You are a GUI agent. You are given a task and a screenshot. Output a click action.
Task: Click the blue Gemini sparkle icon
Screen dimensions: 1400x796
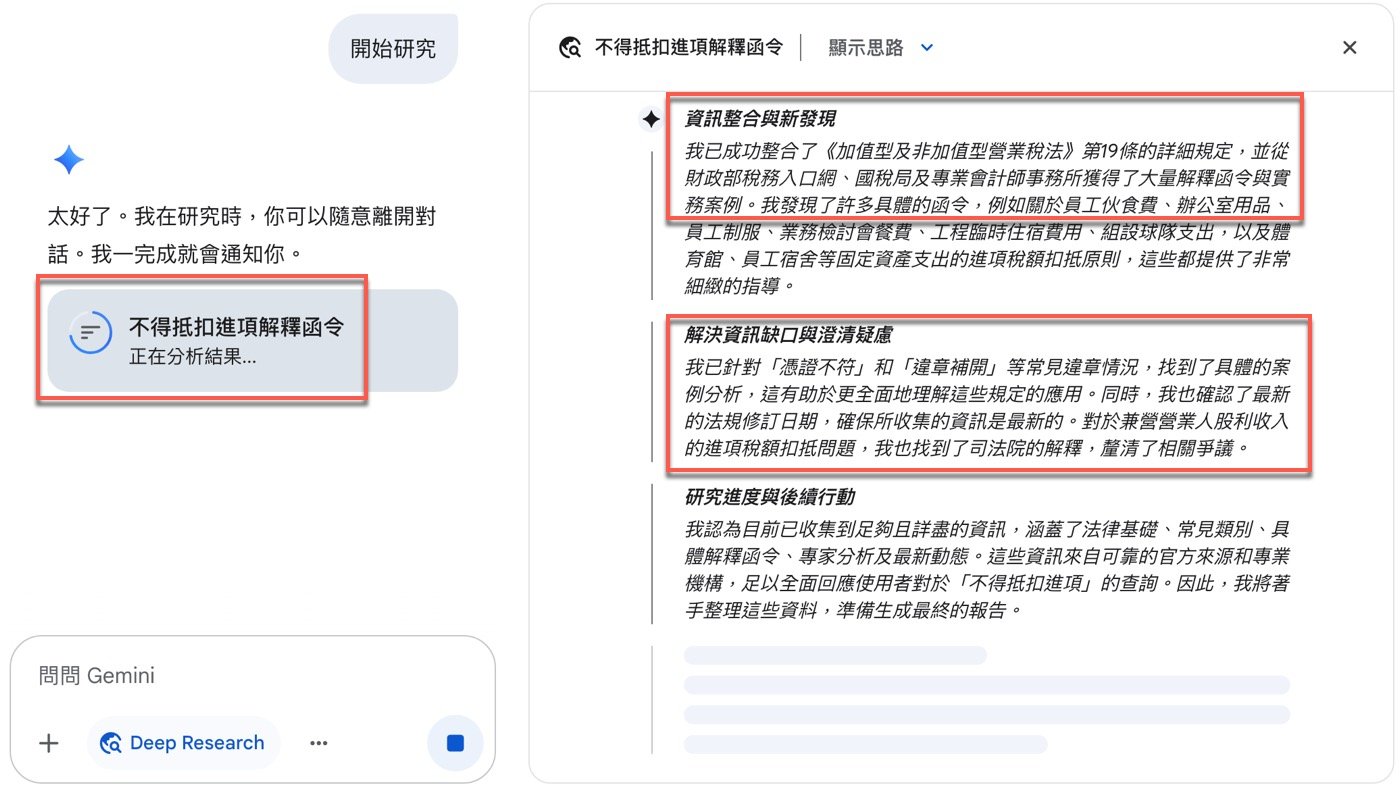(68, 160)
